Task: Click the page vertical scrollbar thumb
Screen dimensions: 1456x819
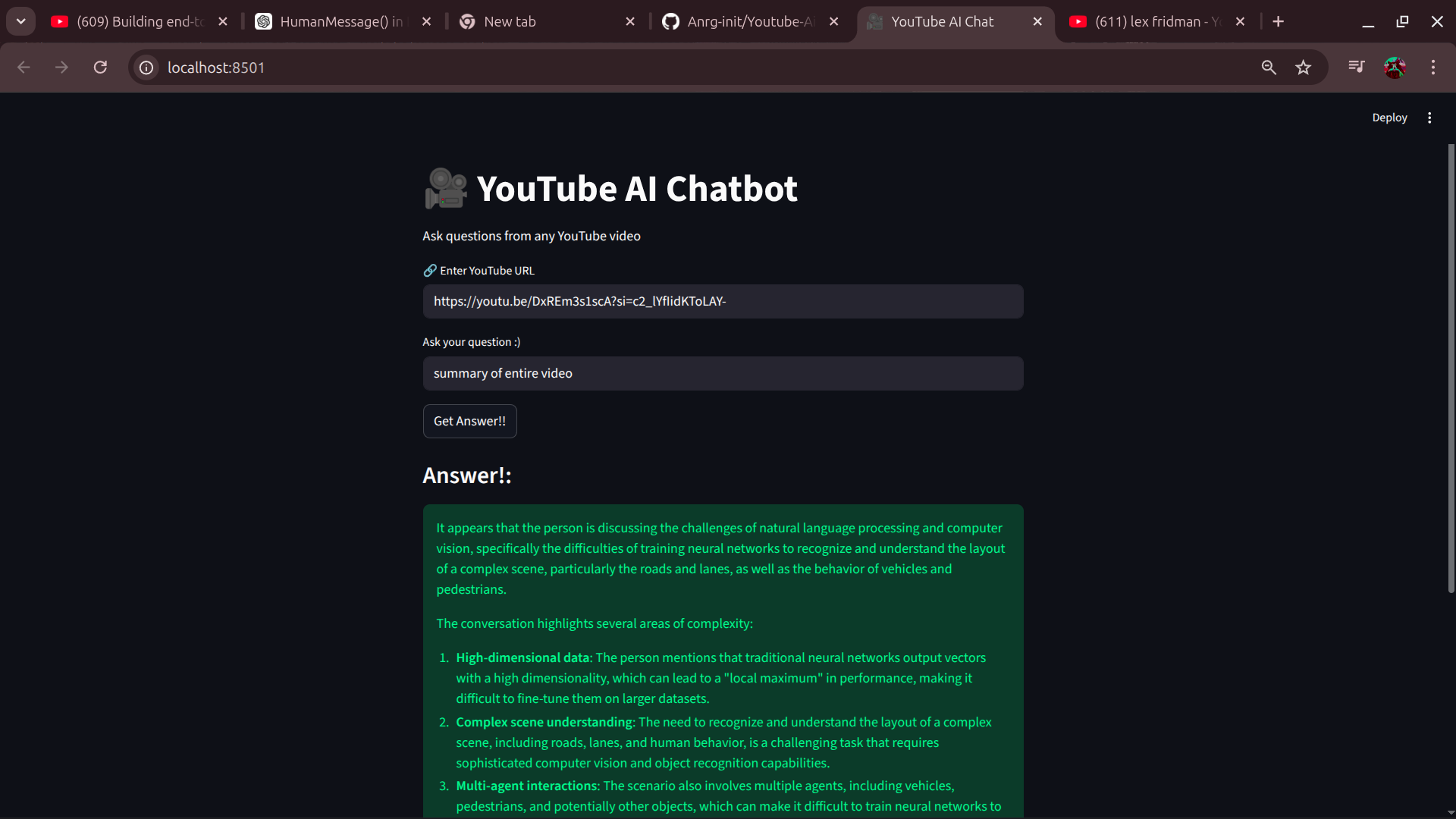Action: [1451, 368]
